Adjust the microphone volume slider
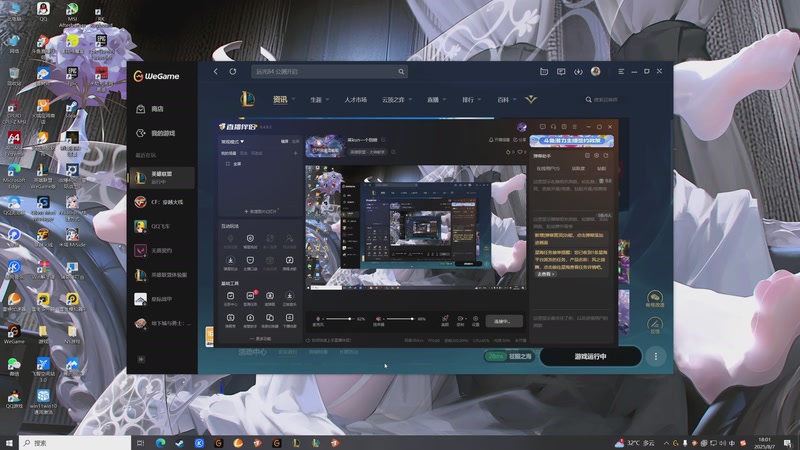The height and width of the screenshot is (450, 800). (339, 318)
